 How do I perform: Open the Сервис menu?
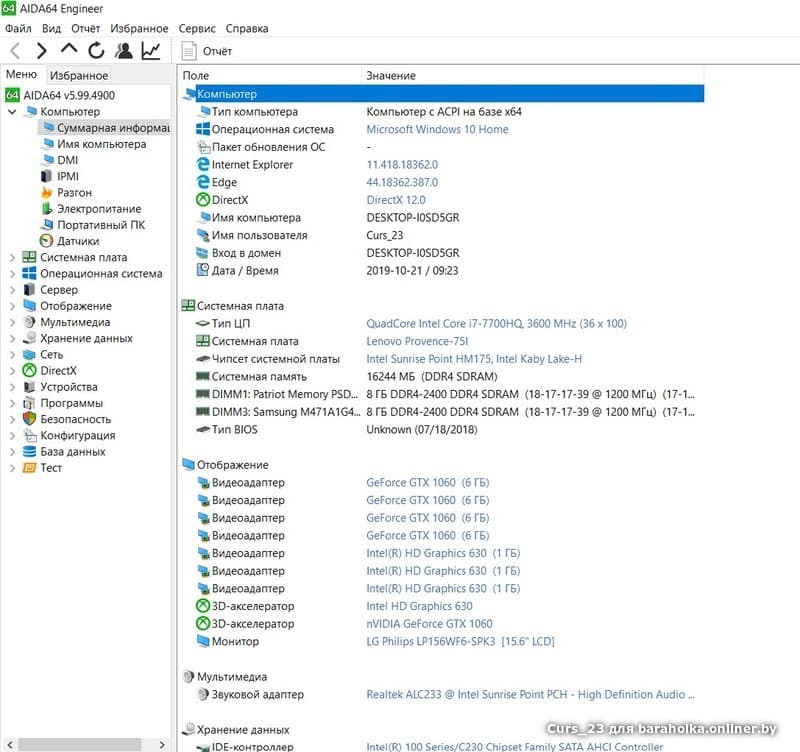(196, 28)
